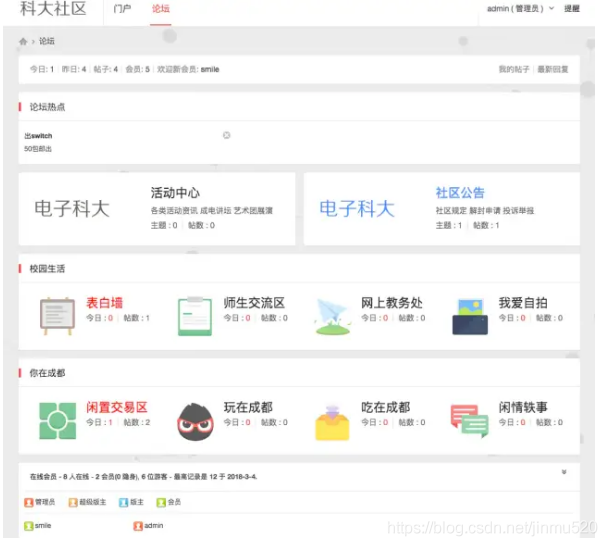Open the 活动中心 board title
Screen dimensions: 607x546
pos(175,192)
